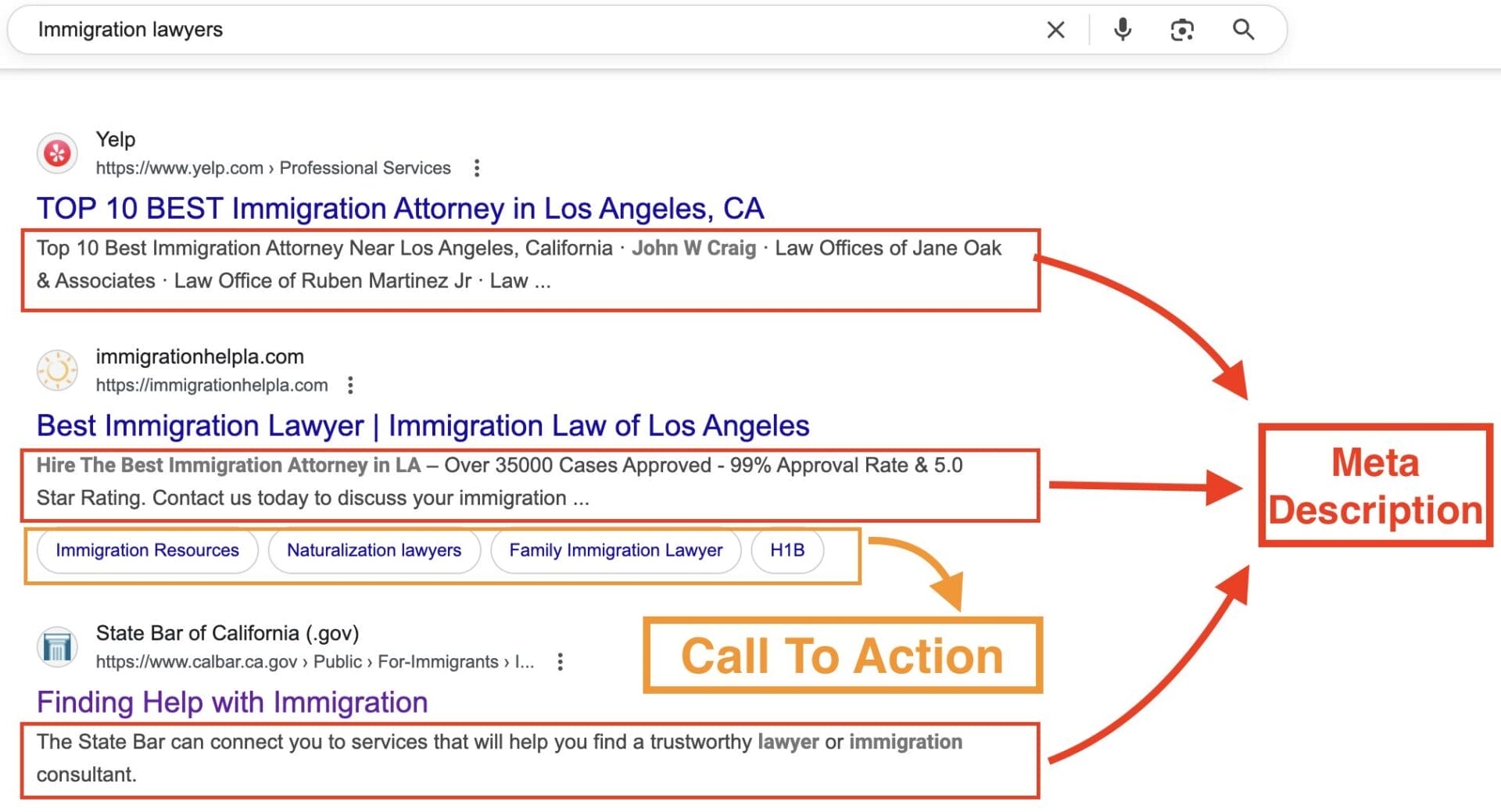Screen dimensions: 1501x812
Task: Click the Yelp favicon
Action: (57, 152)
